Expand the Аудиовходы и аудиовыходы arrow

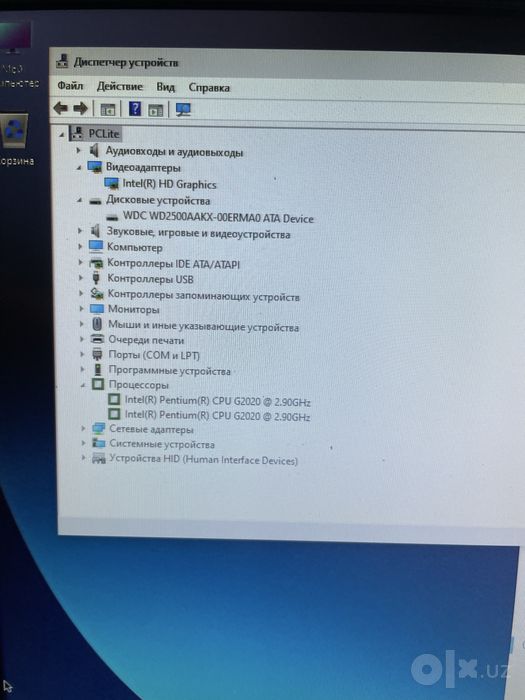79,150
